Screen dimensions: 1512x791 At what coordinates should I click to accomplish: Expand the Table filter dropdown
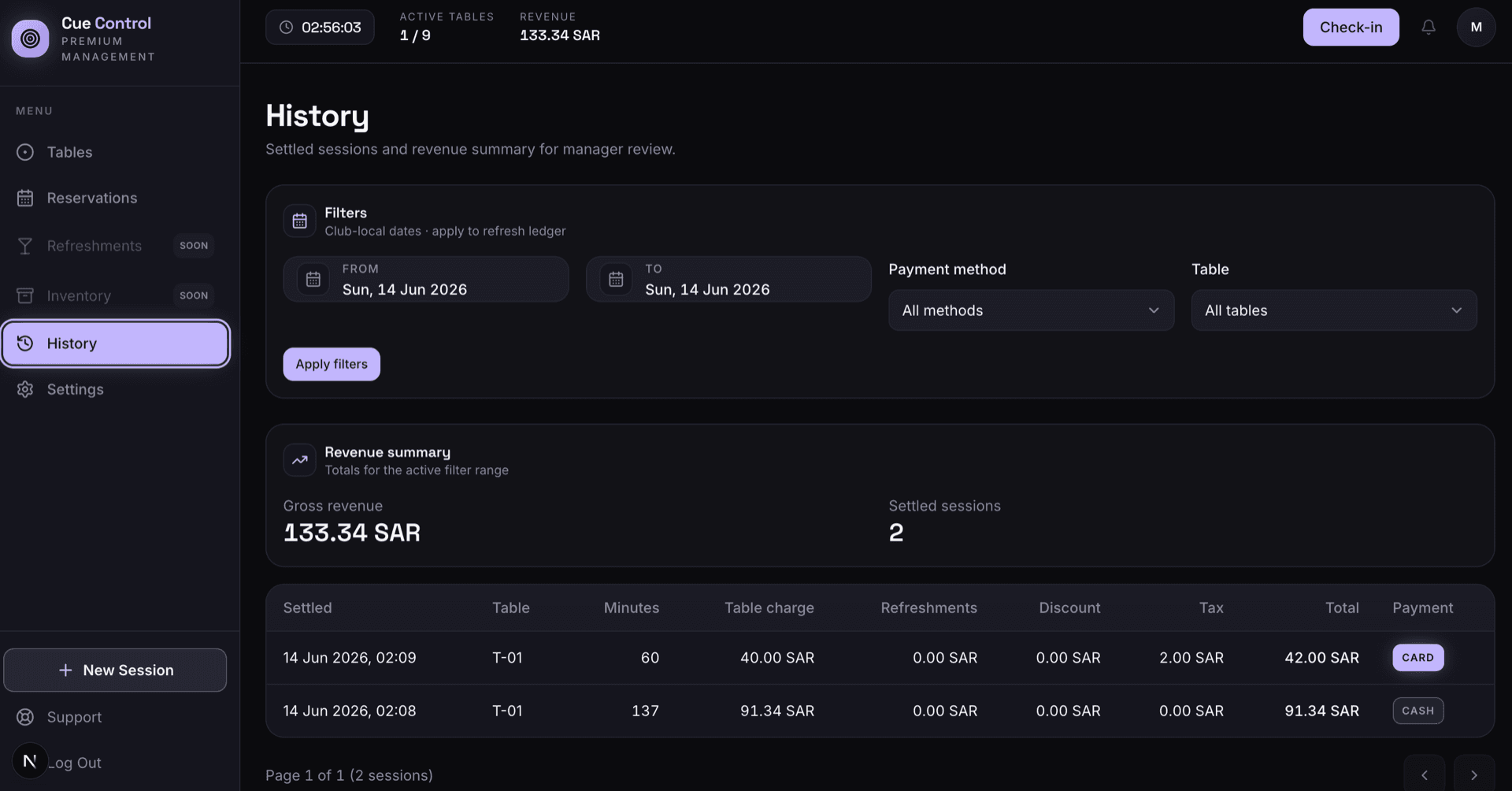1334,310
